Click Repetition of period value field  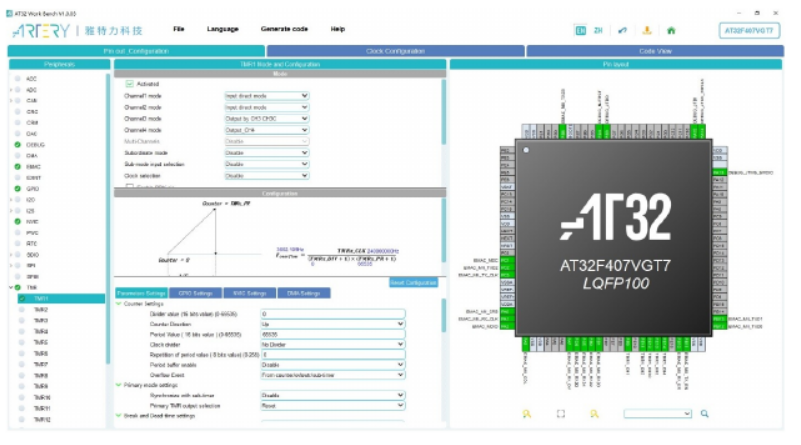tap(333, 355)
